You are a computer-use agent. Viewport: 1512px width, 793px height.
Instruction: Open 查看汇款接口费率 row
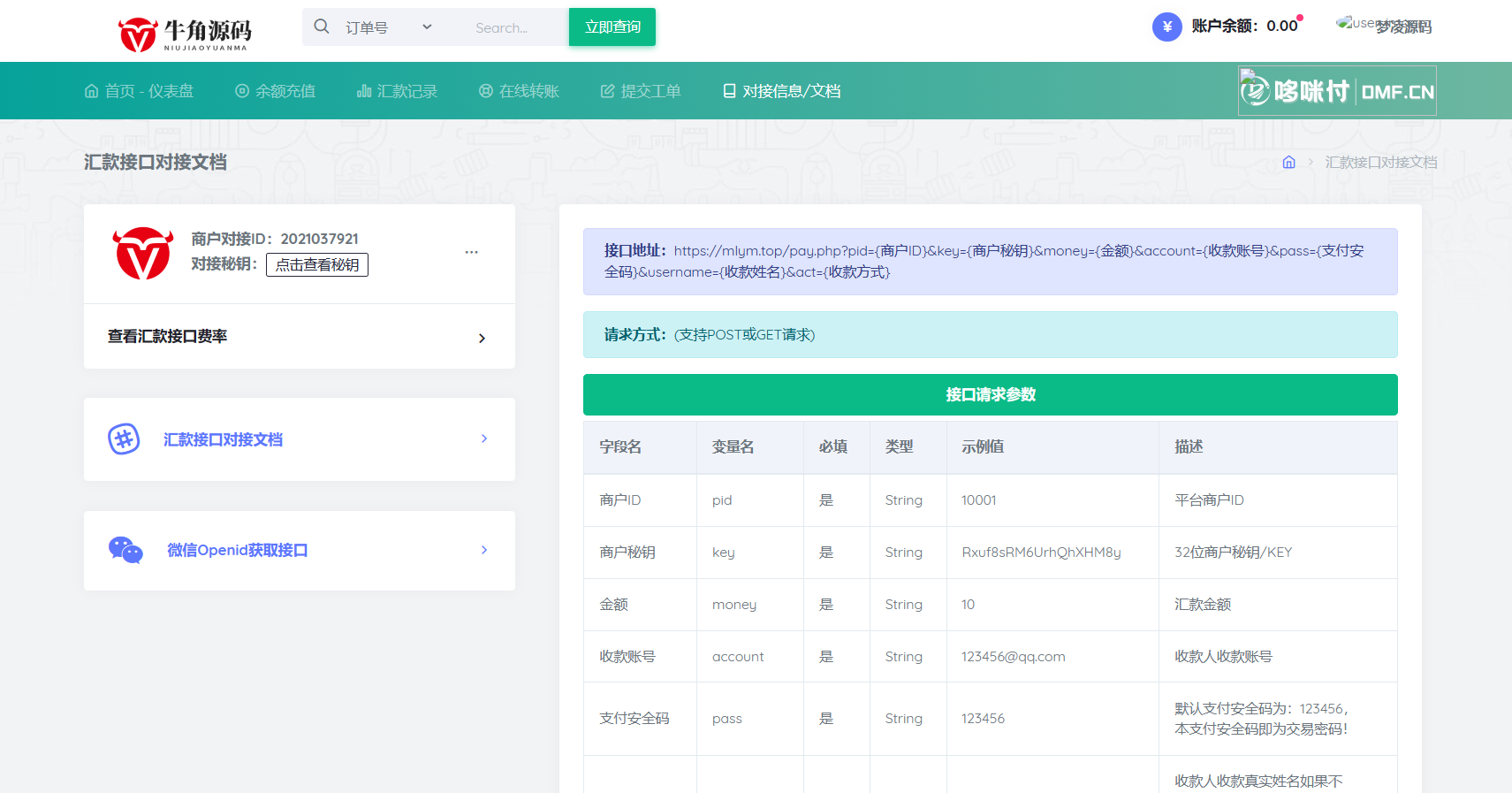[x=300, y=337]
